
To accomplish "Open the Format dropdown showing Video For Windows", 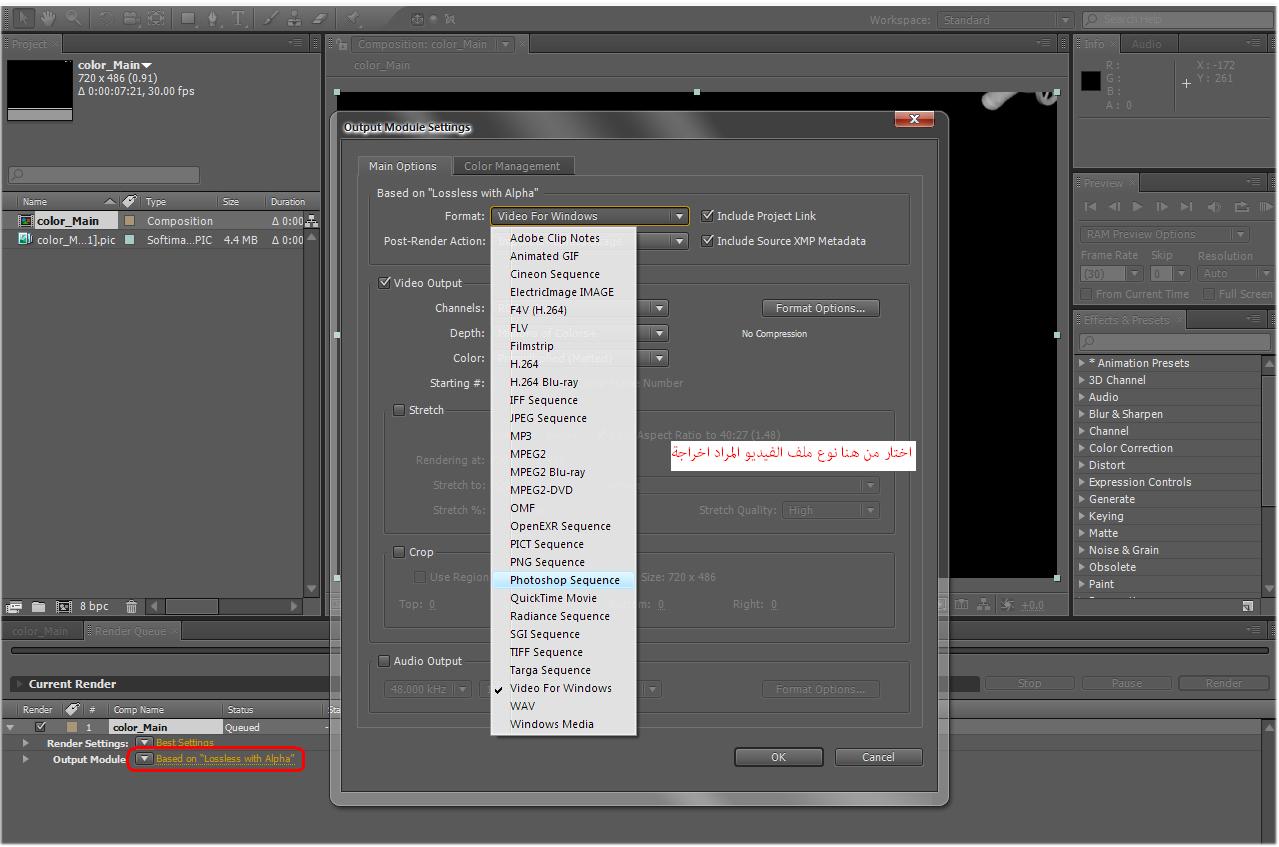I will [x=590, y=216].
